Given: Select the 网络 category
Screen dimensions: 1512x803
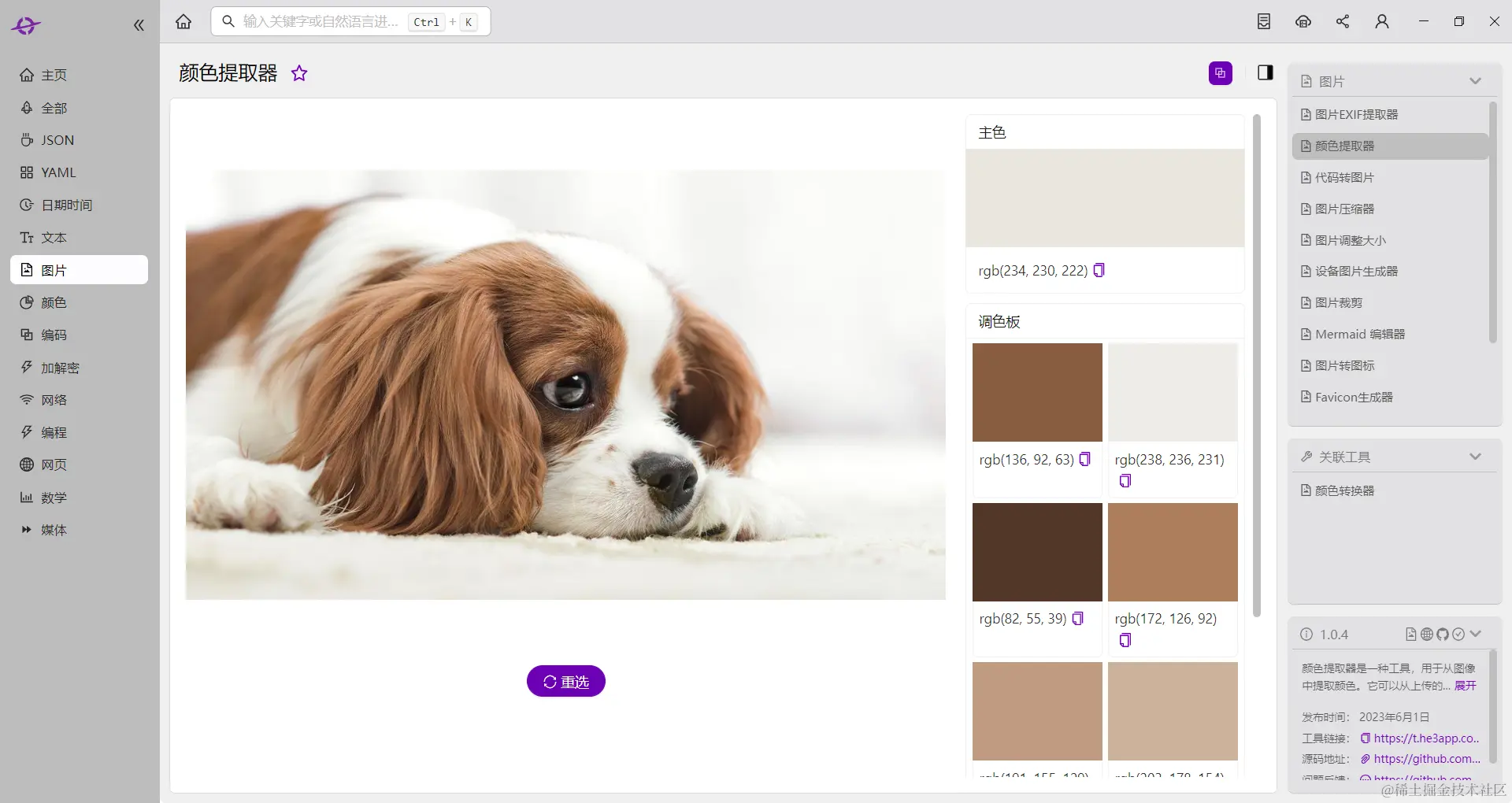Looking at the screenshot, I should click(x=79, y=400).
